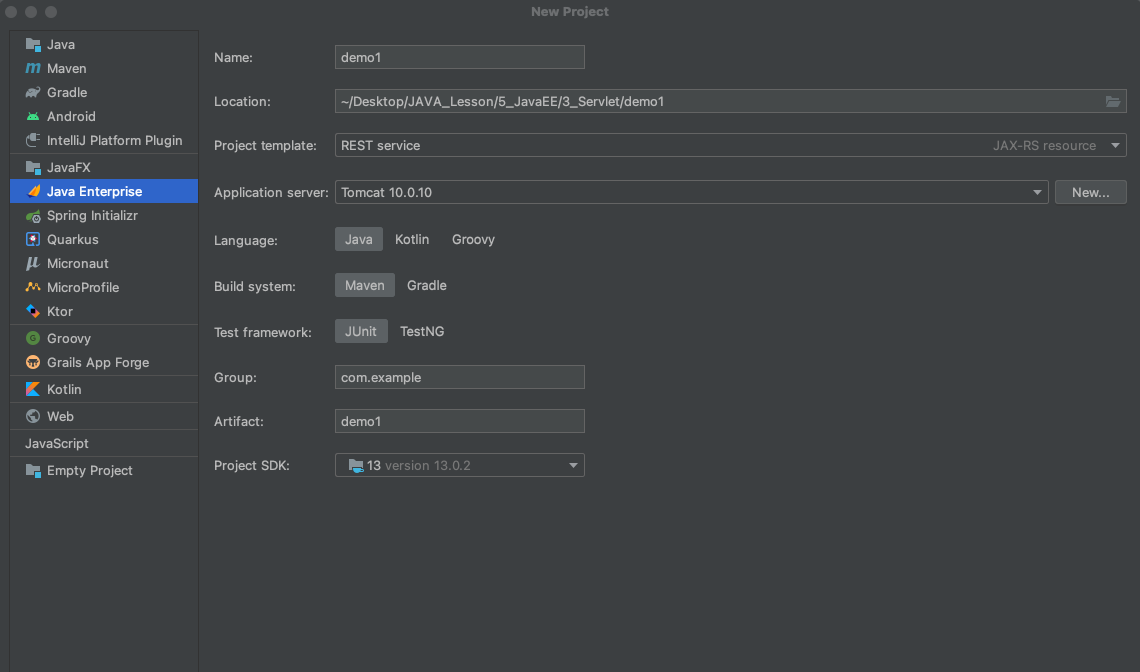This screenshot has height=672, width=1140.
Task: Set language to Java
Action: click(x=358, y=239)
